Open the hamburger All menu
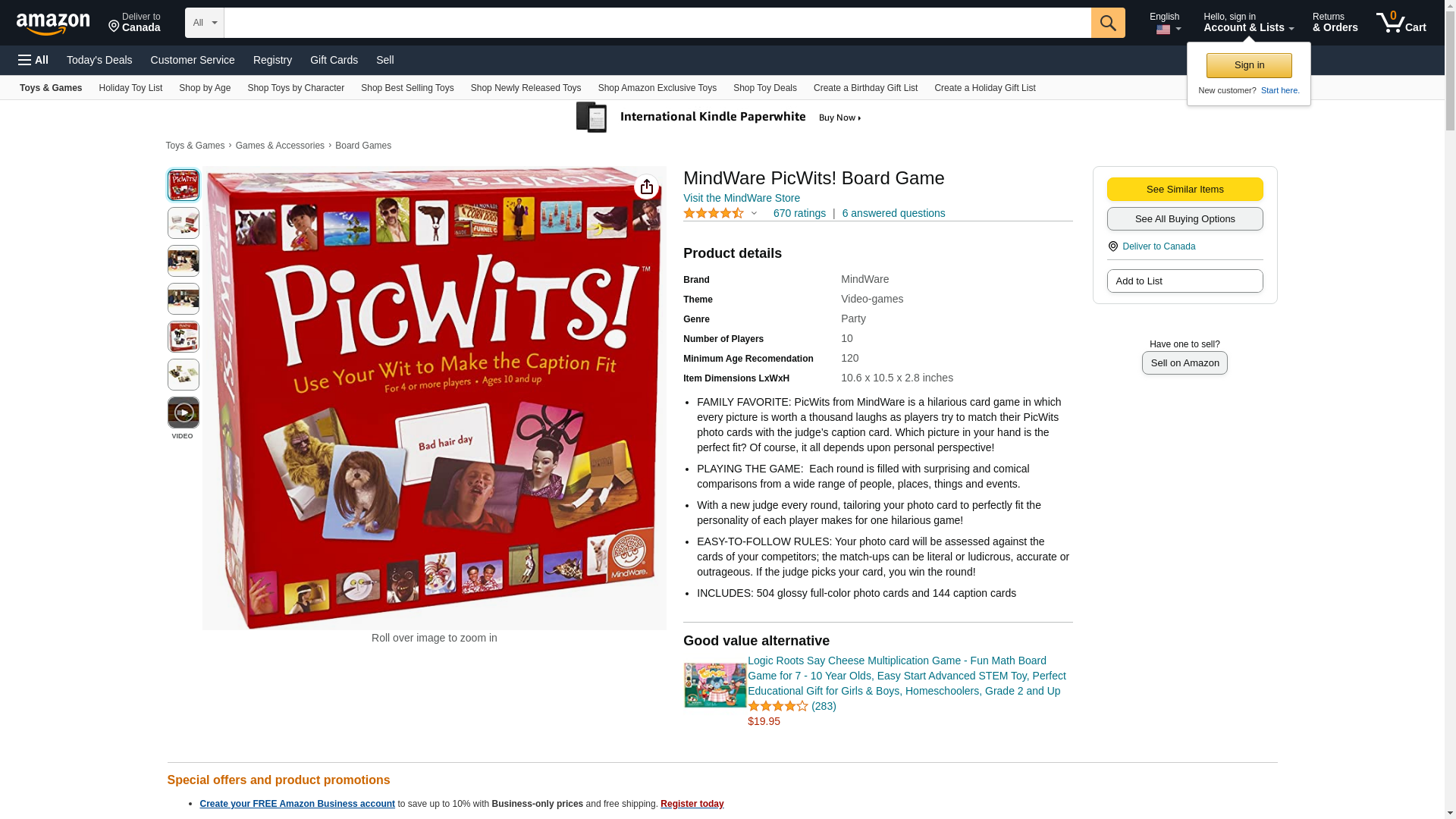The width and height of the screenshot is (1456, 819). [x=33, y=60]
